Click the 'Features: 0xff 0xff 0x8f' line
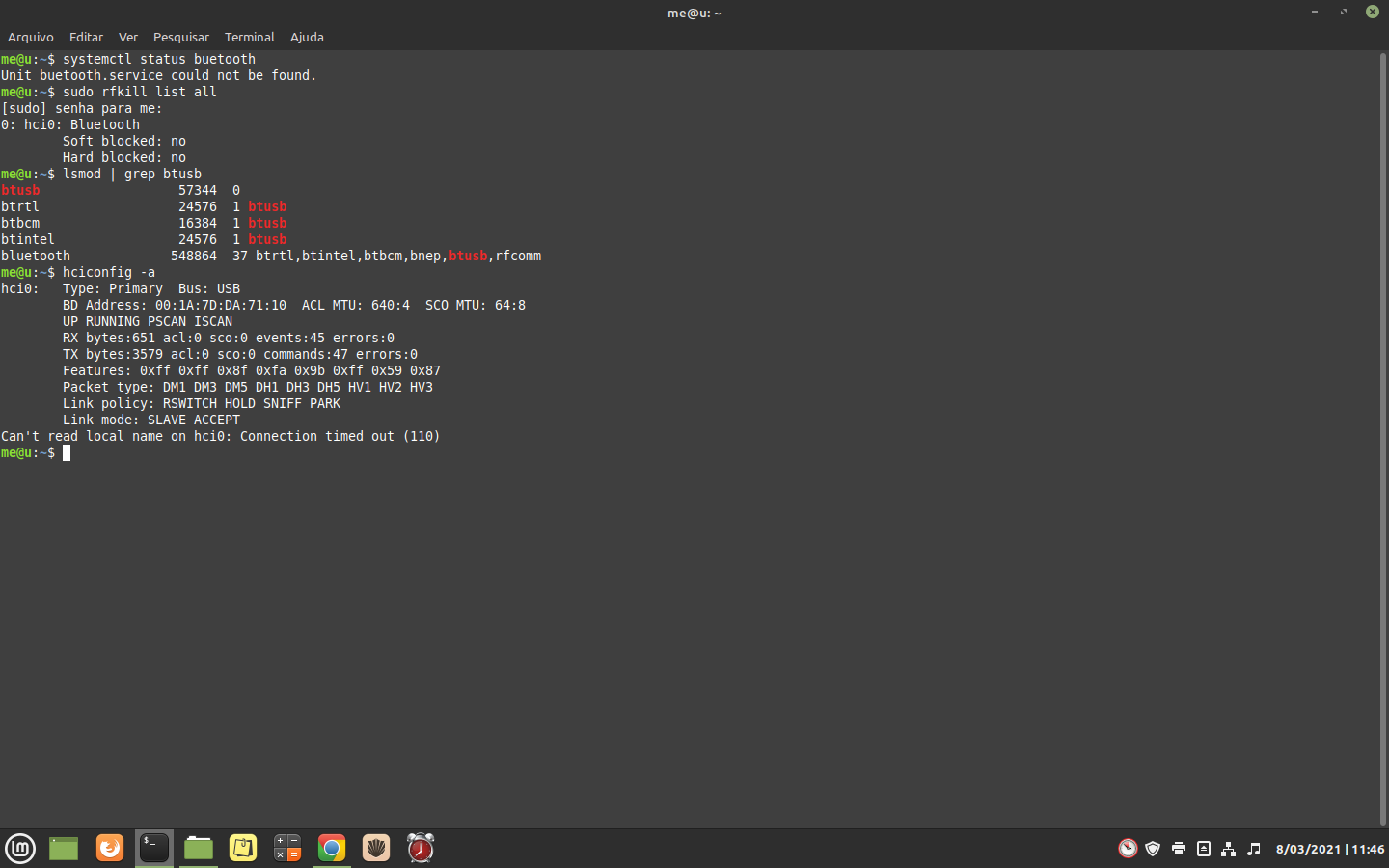The image size is (1389, 868). [252, 370]
